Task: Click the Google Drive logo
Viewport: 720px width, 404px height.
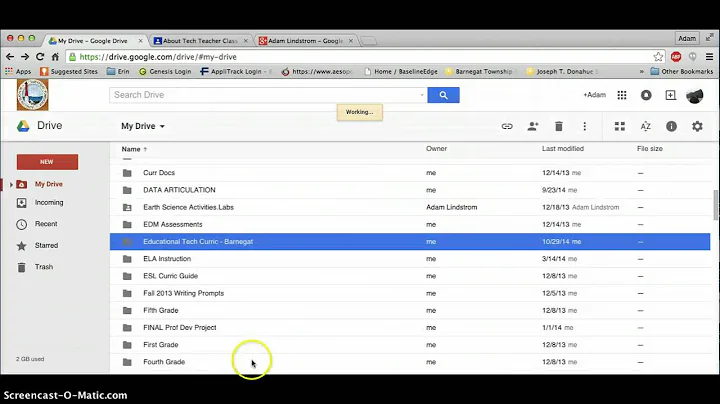Action: click(23, 126)
